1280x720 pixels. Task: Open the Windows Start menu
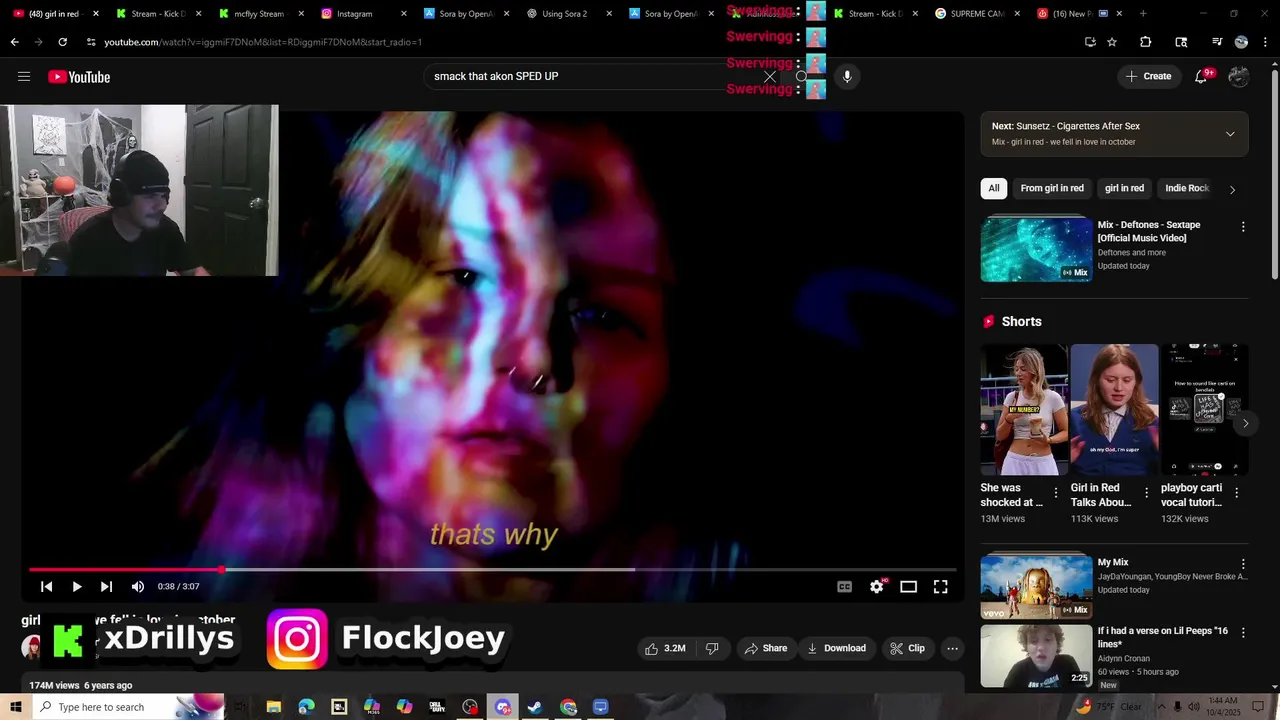pos(15,707)
